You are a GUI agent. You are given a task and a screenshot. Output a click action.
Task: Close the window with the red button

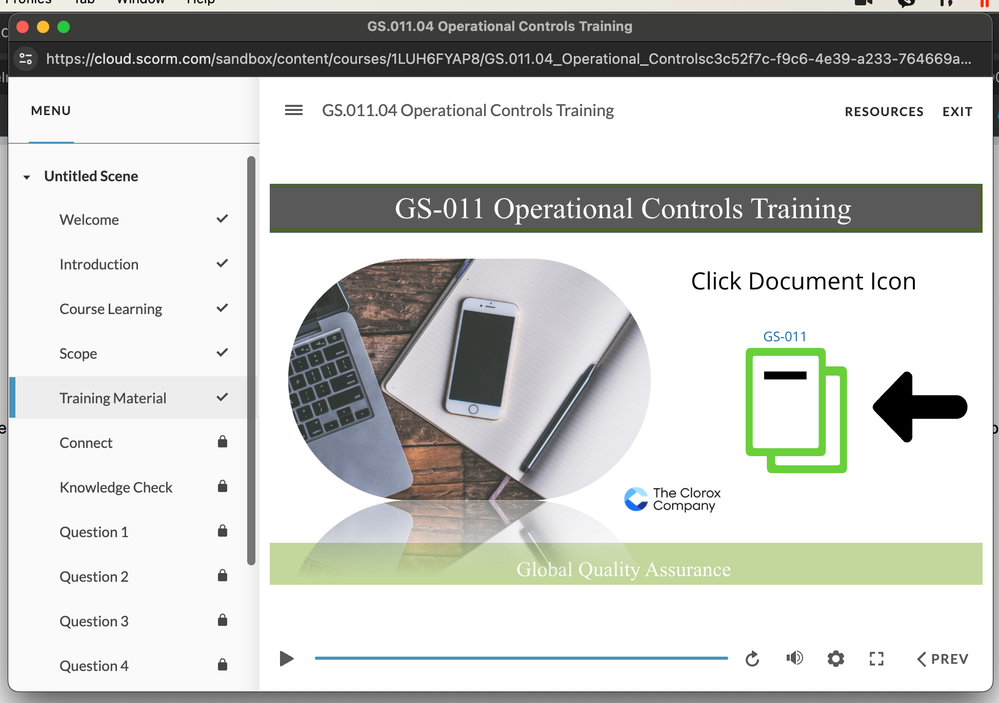point(23,27)
